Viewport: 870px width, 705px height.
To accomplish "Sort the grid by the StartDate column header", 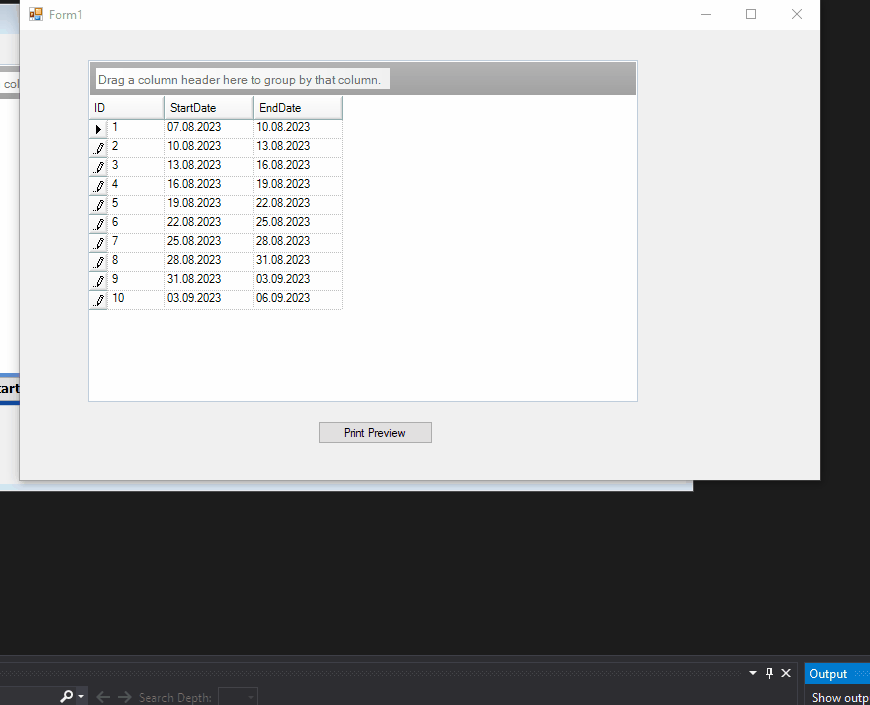I will 207,107.
